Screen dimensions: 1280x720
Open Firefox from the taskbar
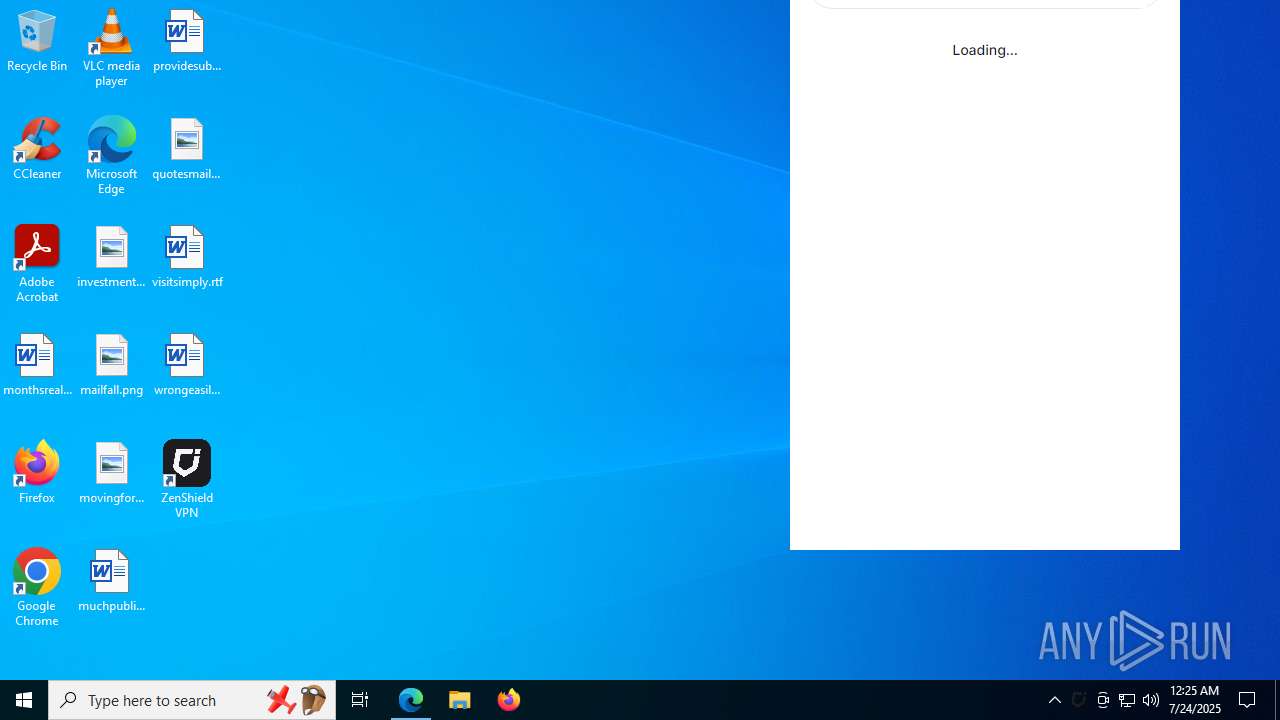(509, 700)
